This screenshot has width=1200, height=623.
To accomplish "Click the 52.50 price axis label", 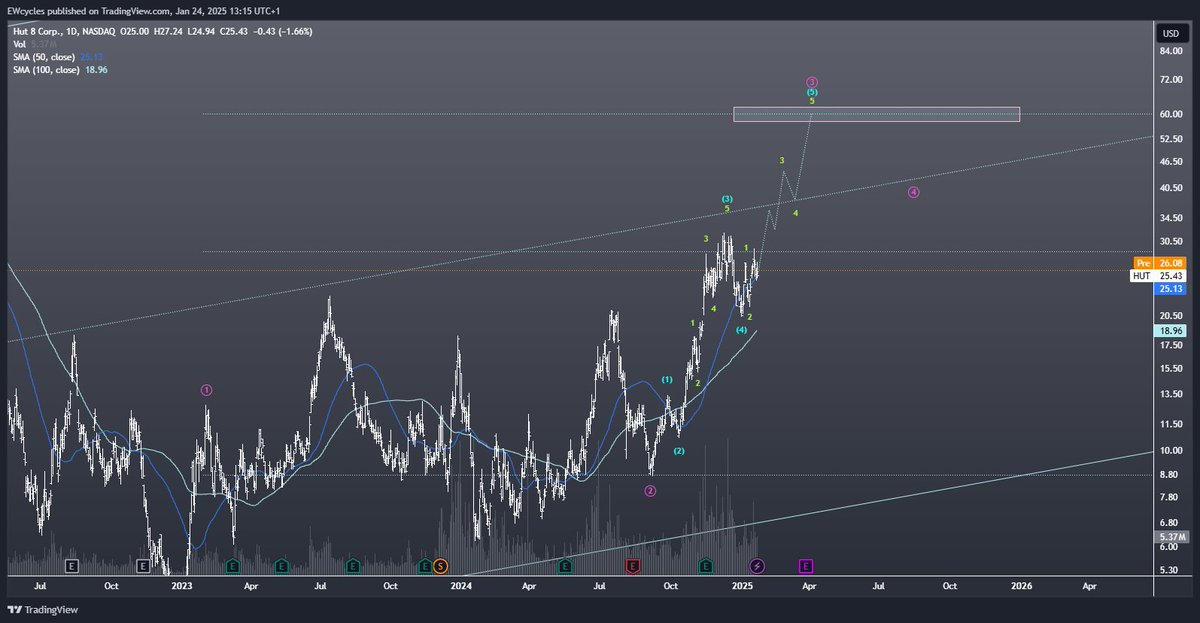I will 1170,138.
